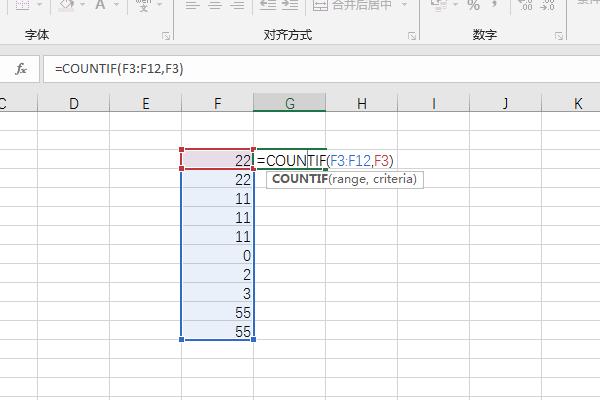Expand the phonetic guide dropdown arrow
The width and height of the screenshot is (600, 400).
pos(160,5)
